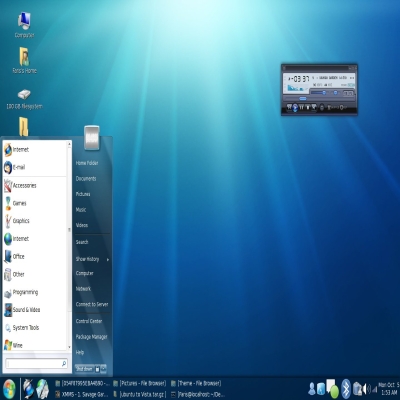
Task: Expand the Show History submenu
Action: click(x=92, y=259)
